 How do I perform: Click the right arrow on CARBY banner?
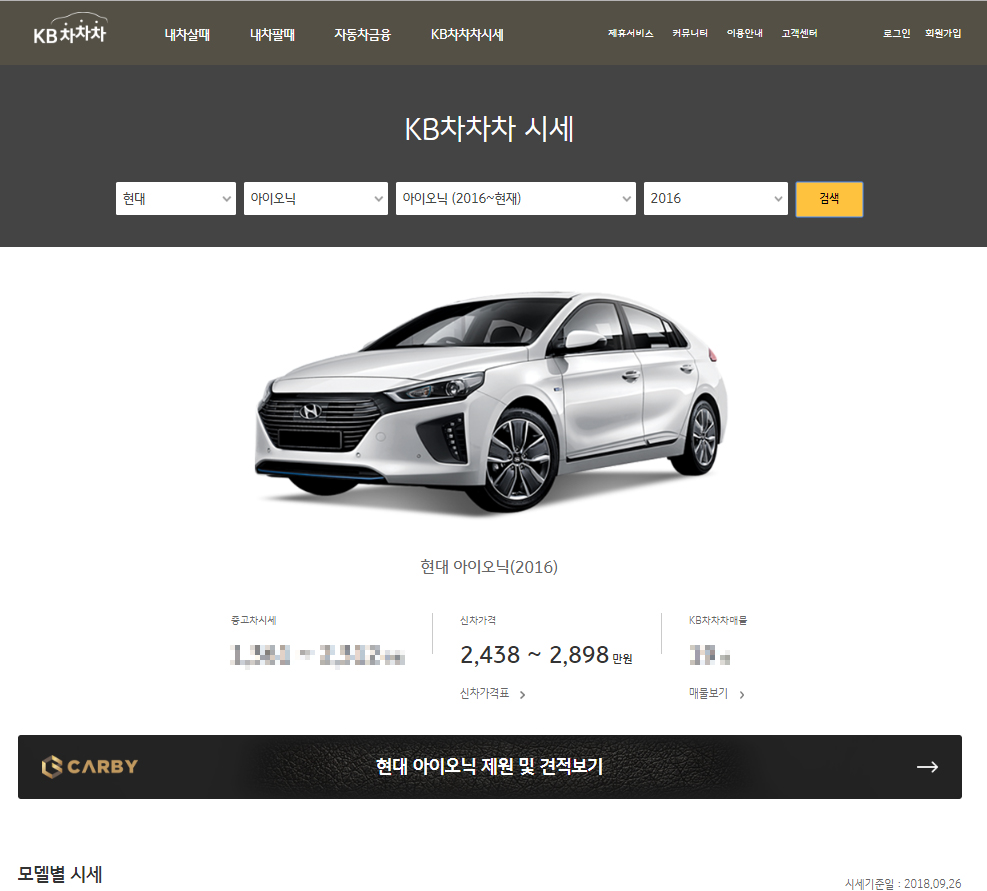(x=927, y=766)
